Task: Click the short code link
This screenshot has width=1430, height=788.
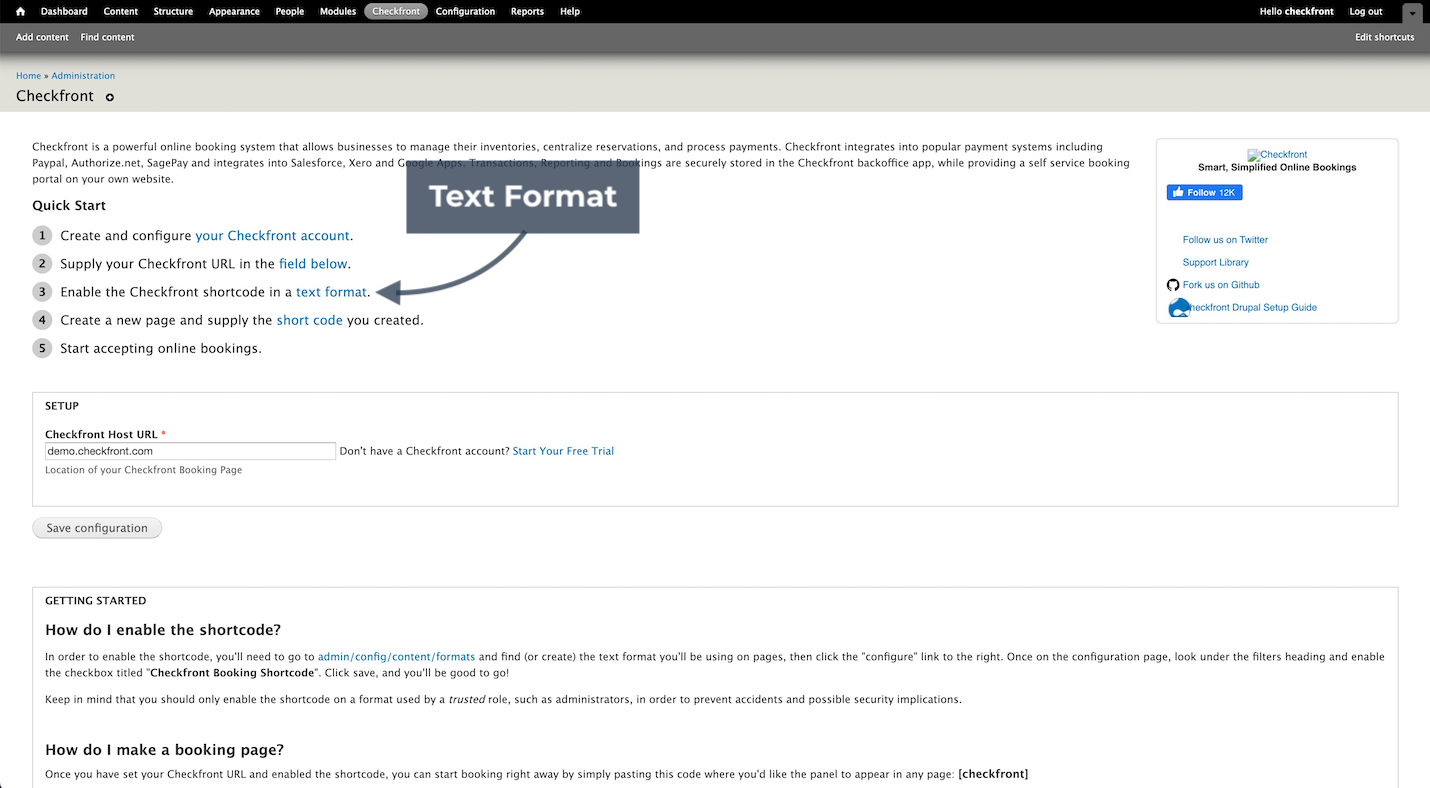Action: pos(310,320)
